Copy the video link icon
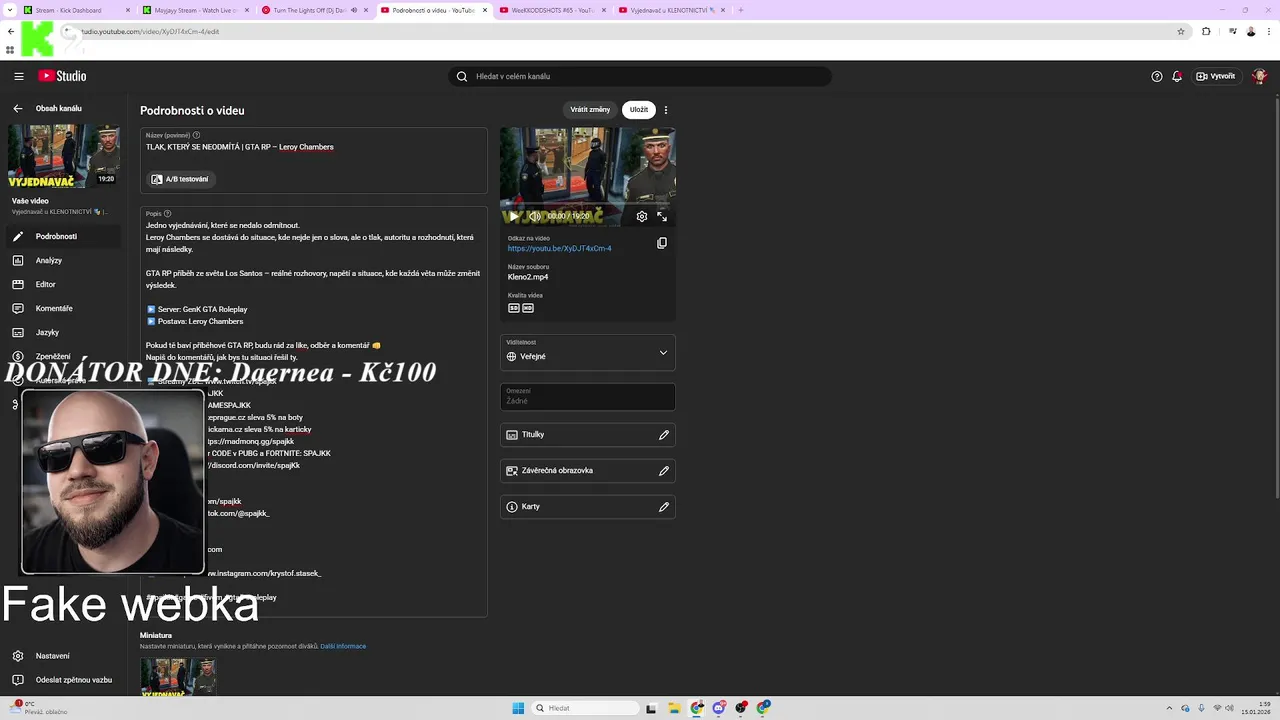This screenshot has height=720, width=1280. click(x=662, y=243)
